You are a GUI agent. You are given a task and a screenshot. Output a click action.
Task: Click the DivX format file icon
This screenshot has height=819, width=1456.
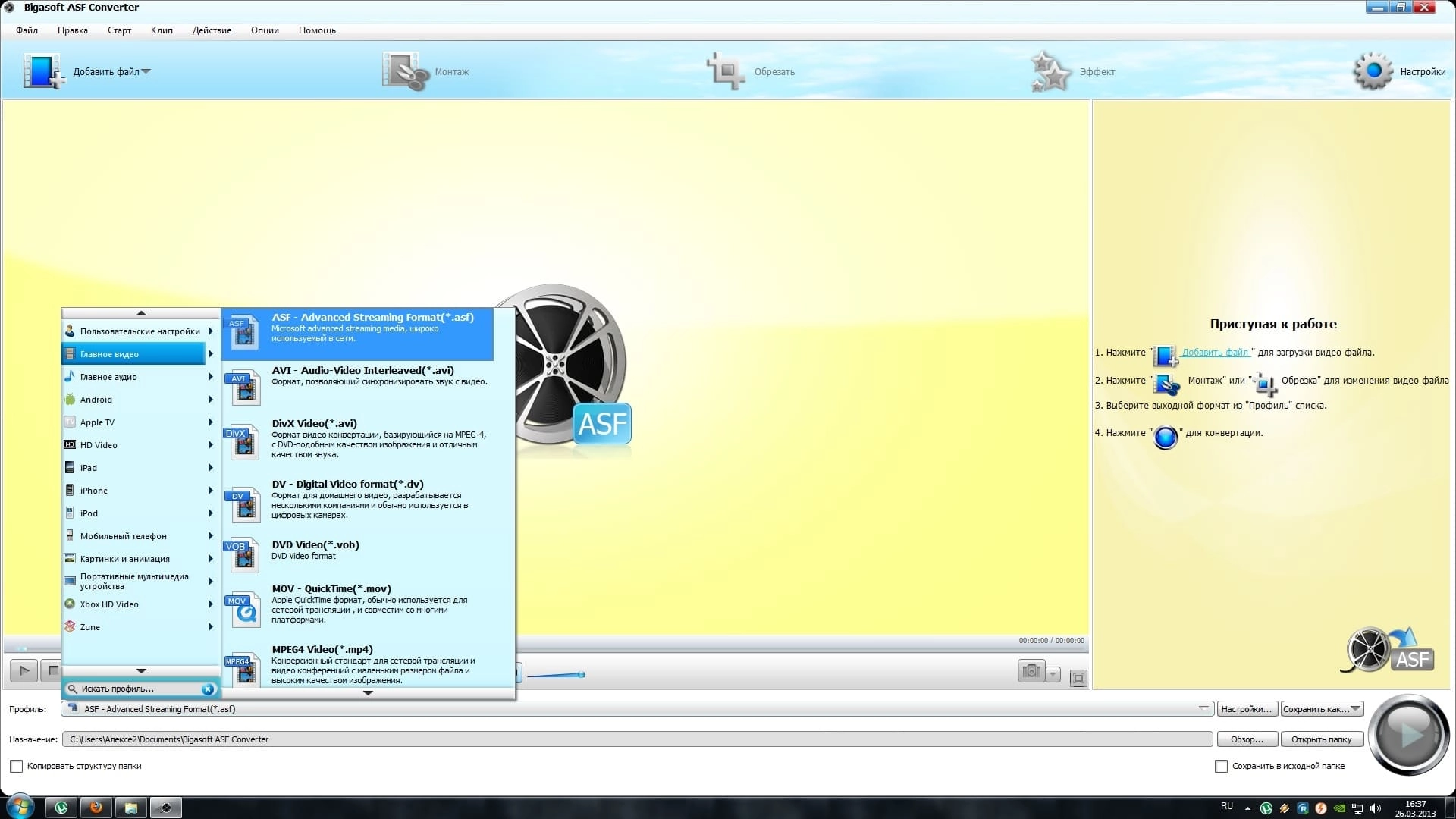point(243,442)
